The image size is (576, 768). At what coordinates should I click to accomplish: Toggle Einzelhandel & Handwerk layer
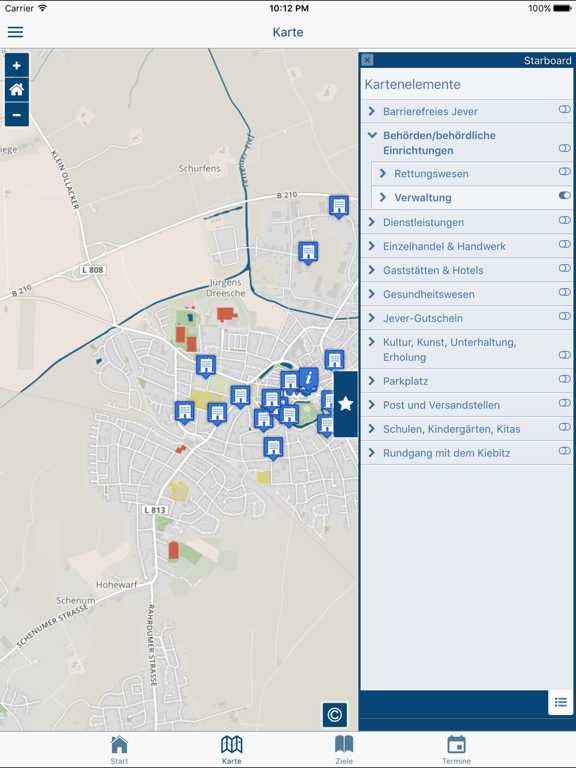coord(565,244)
